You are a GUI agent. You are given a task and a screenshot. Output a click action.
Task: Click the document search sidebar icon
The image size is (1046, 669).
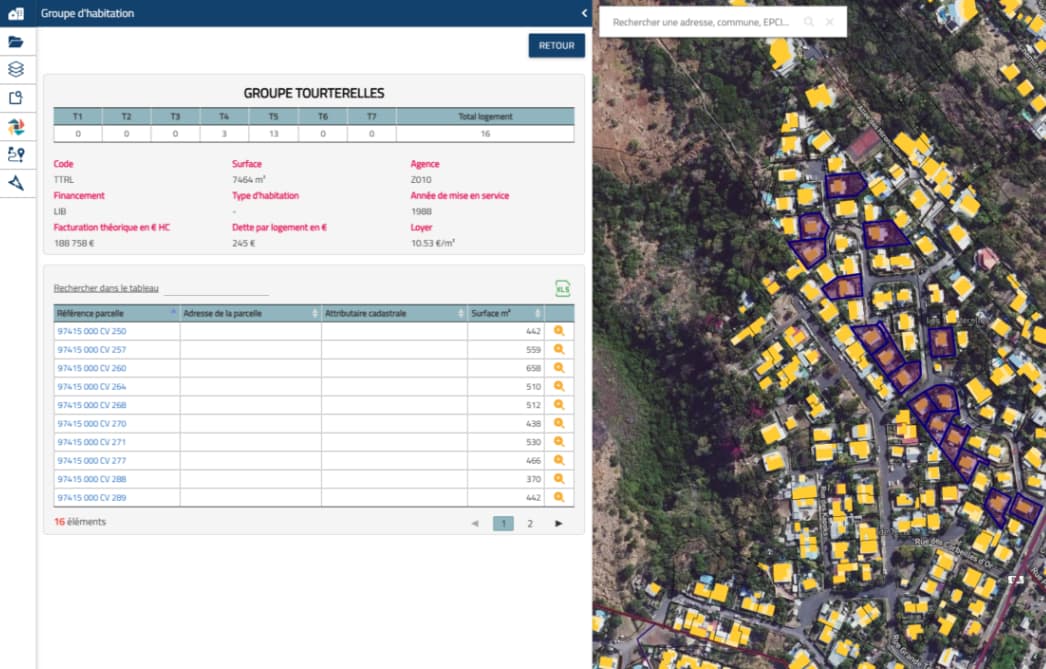[x=16, y=98]
